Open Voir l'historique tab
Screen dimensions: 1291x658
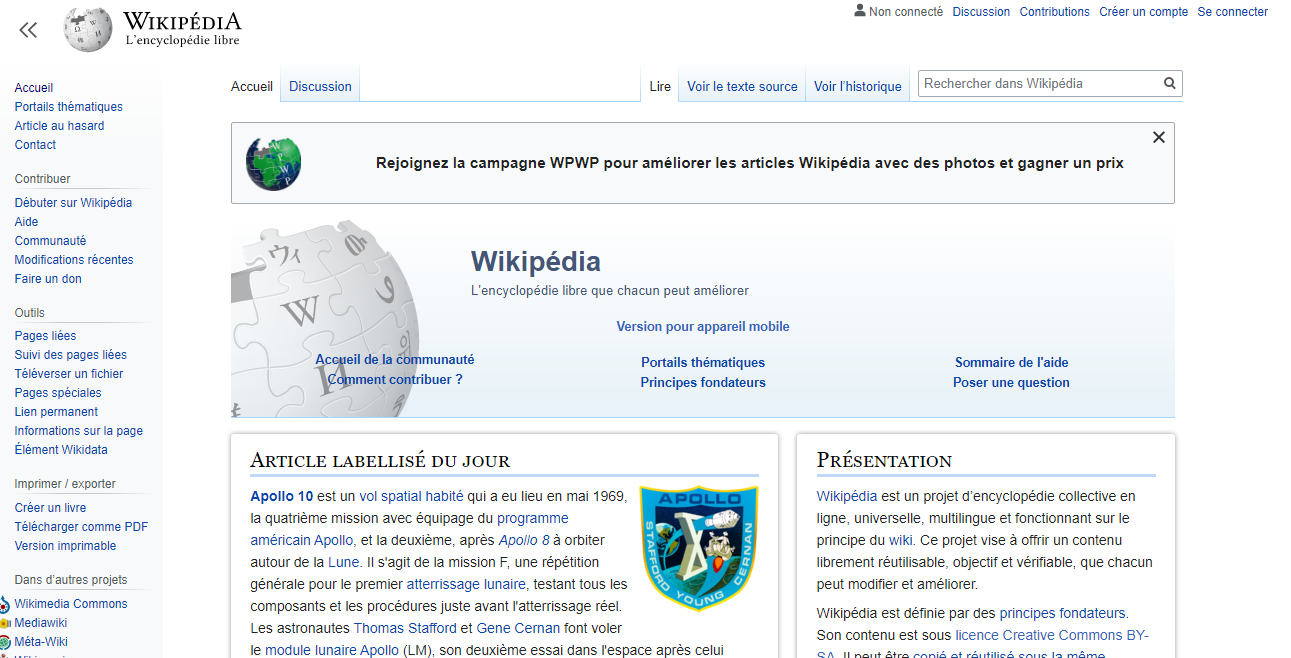coord(858,87)
